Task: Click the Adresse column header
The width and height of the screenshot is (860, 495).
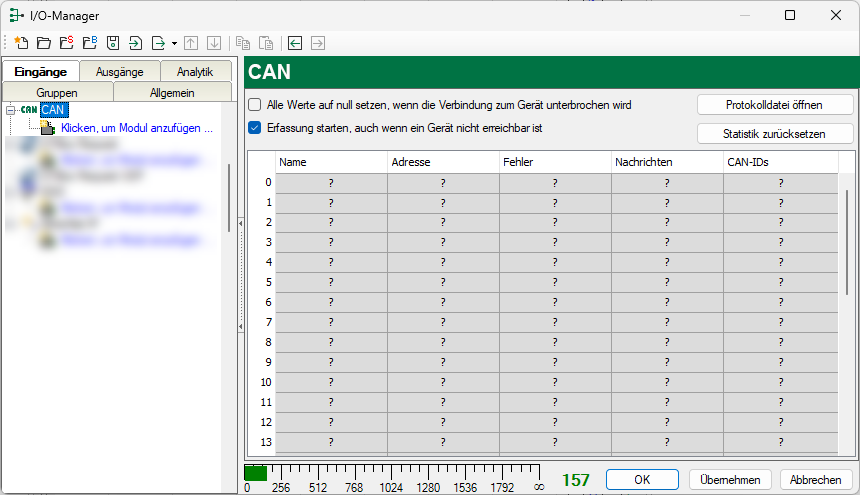Action: pos(443,162)
